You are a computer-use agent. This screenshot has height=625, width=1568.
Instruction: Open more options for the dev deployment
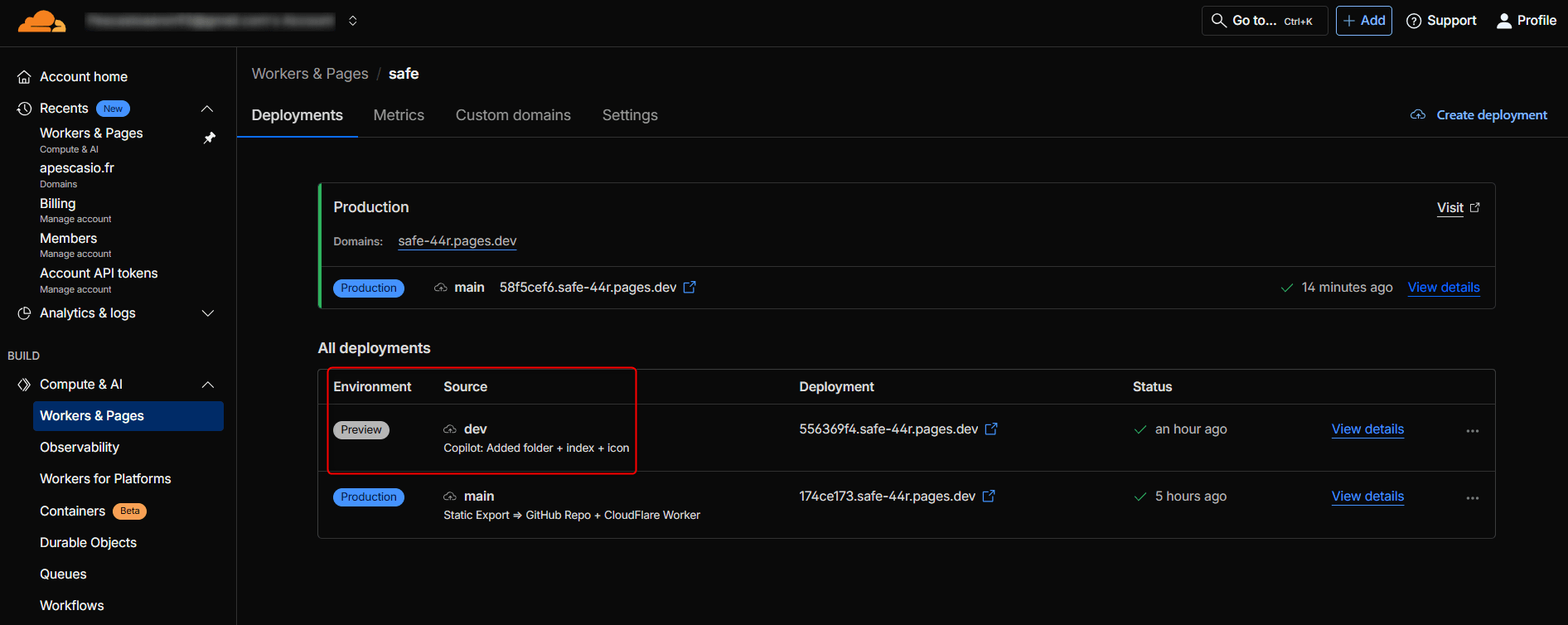pyautogui.click(x=1473, y=431)
